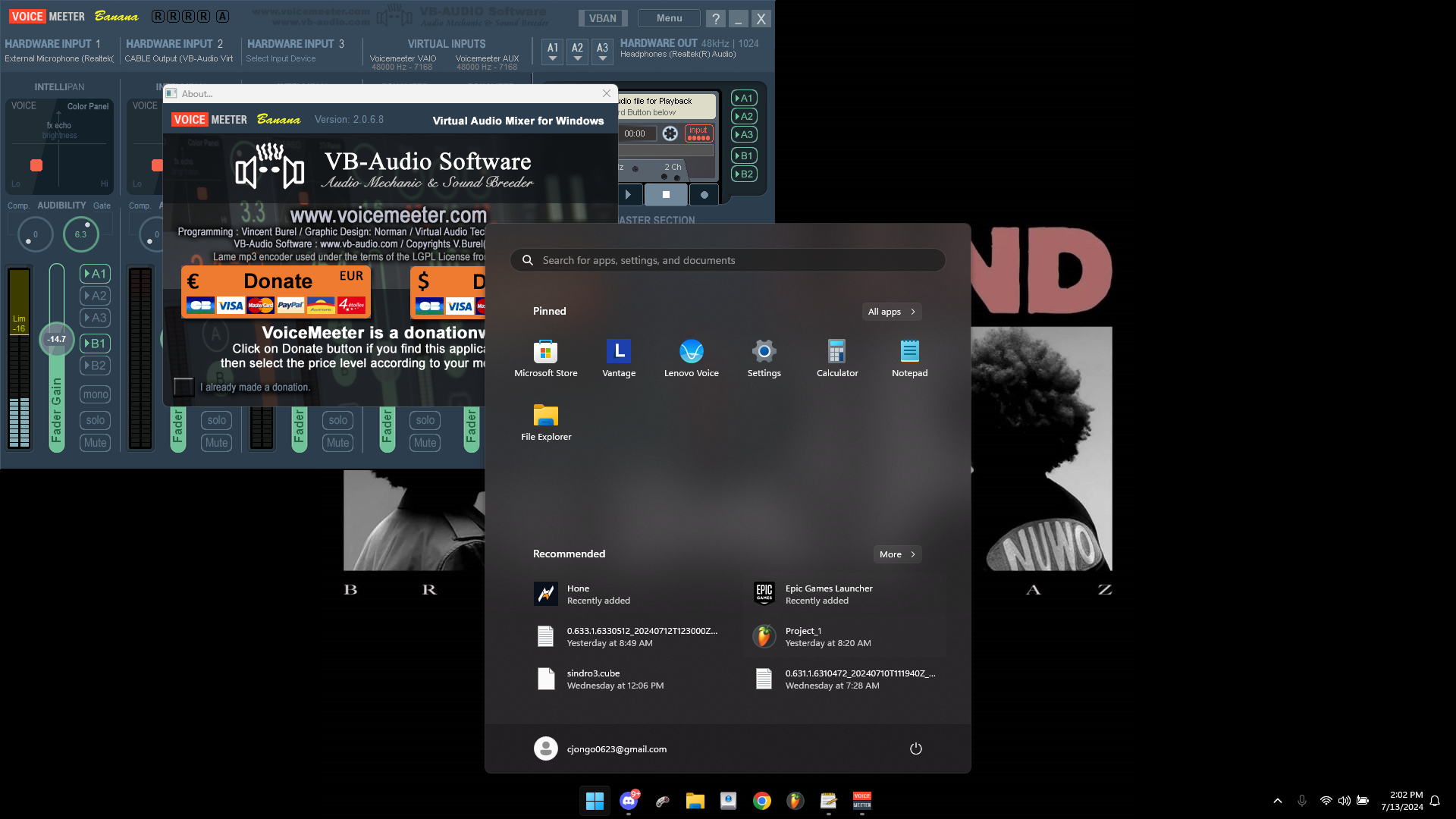Open the notification bell in system tray
The width and height of the screenshot is (1456, 819).
point(1435,801)
